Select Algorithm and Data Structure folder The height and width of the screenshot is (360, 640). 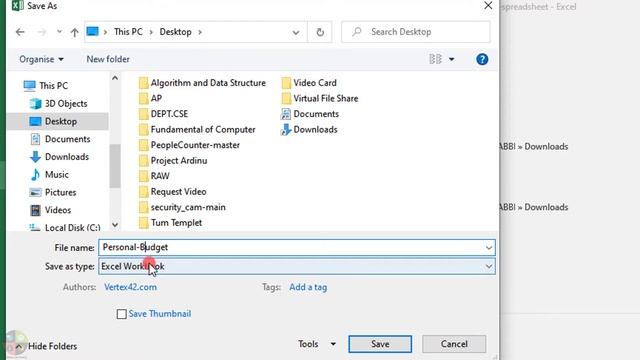(x=202, y=83)
